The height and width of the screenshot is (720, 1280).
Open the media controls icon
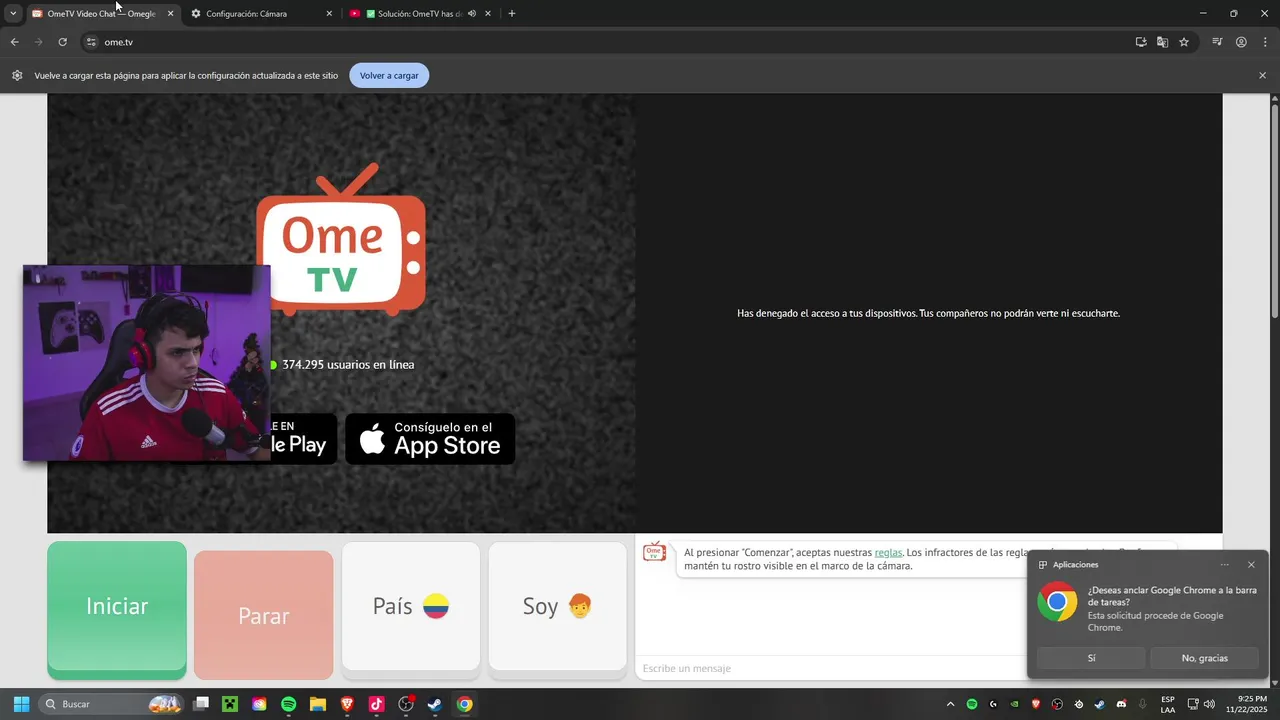1217,42
